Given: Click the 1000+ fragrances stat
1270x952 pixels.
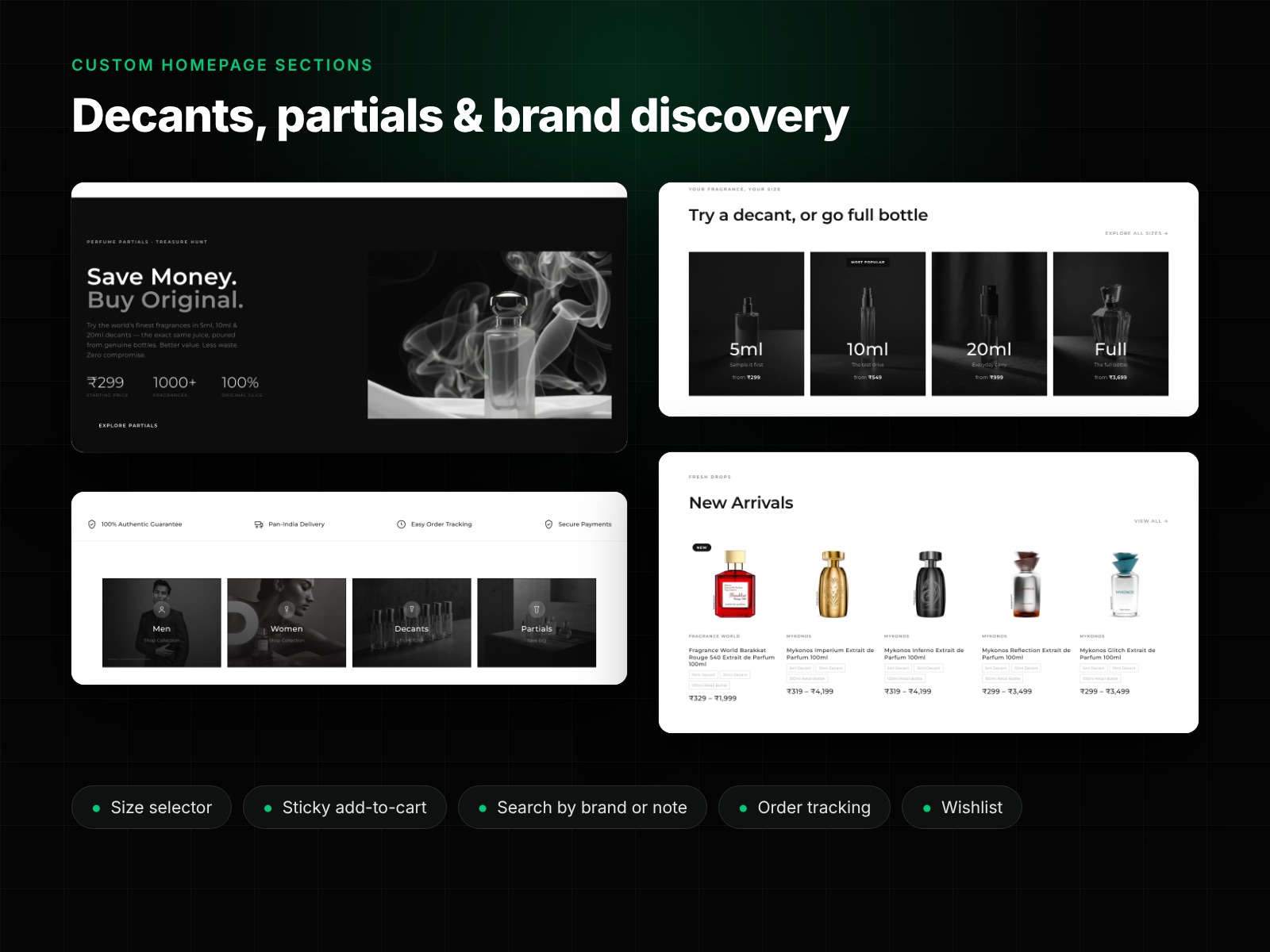Looking at the screenshot, I should tap(175, 386).
